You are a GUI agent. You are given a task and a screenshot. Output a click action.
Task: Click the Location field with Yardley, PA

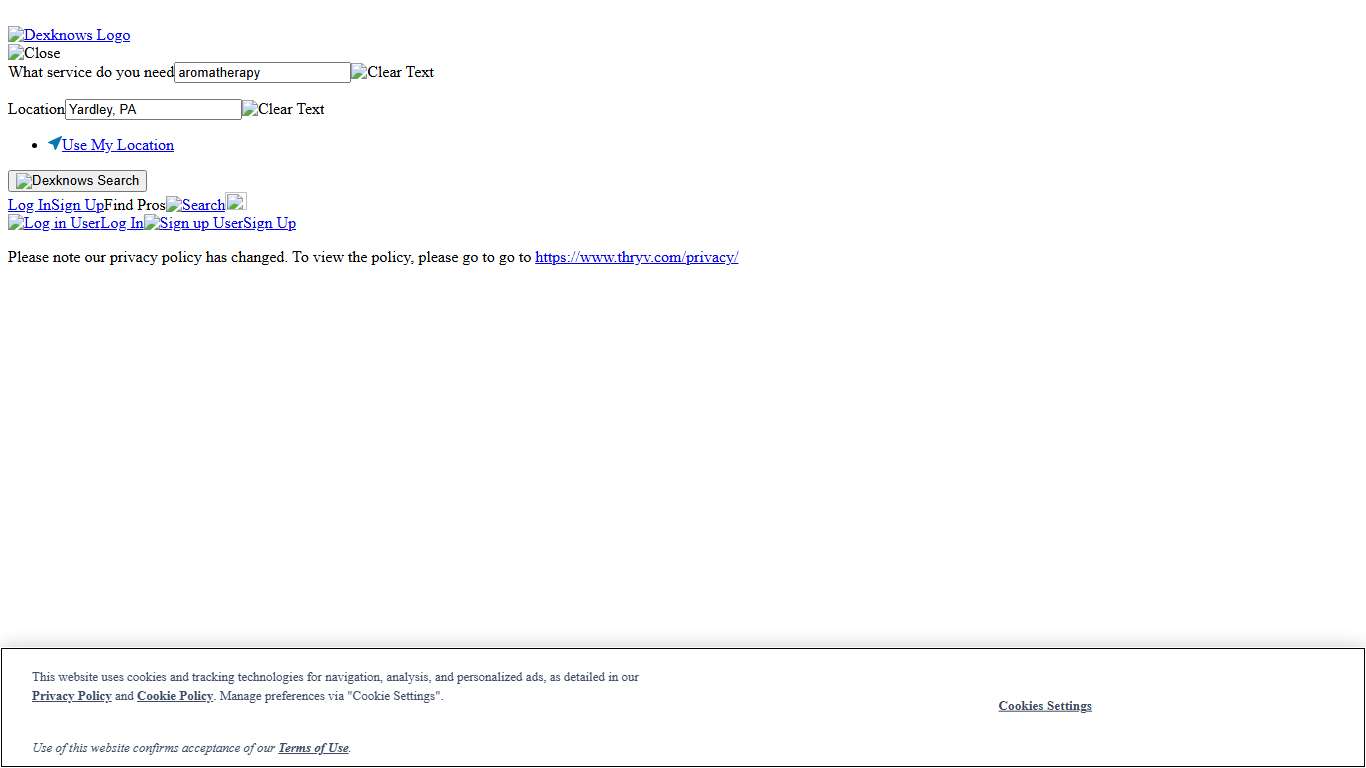pos(153,109)
